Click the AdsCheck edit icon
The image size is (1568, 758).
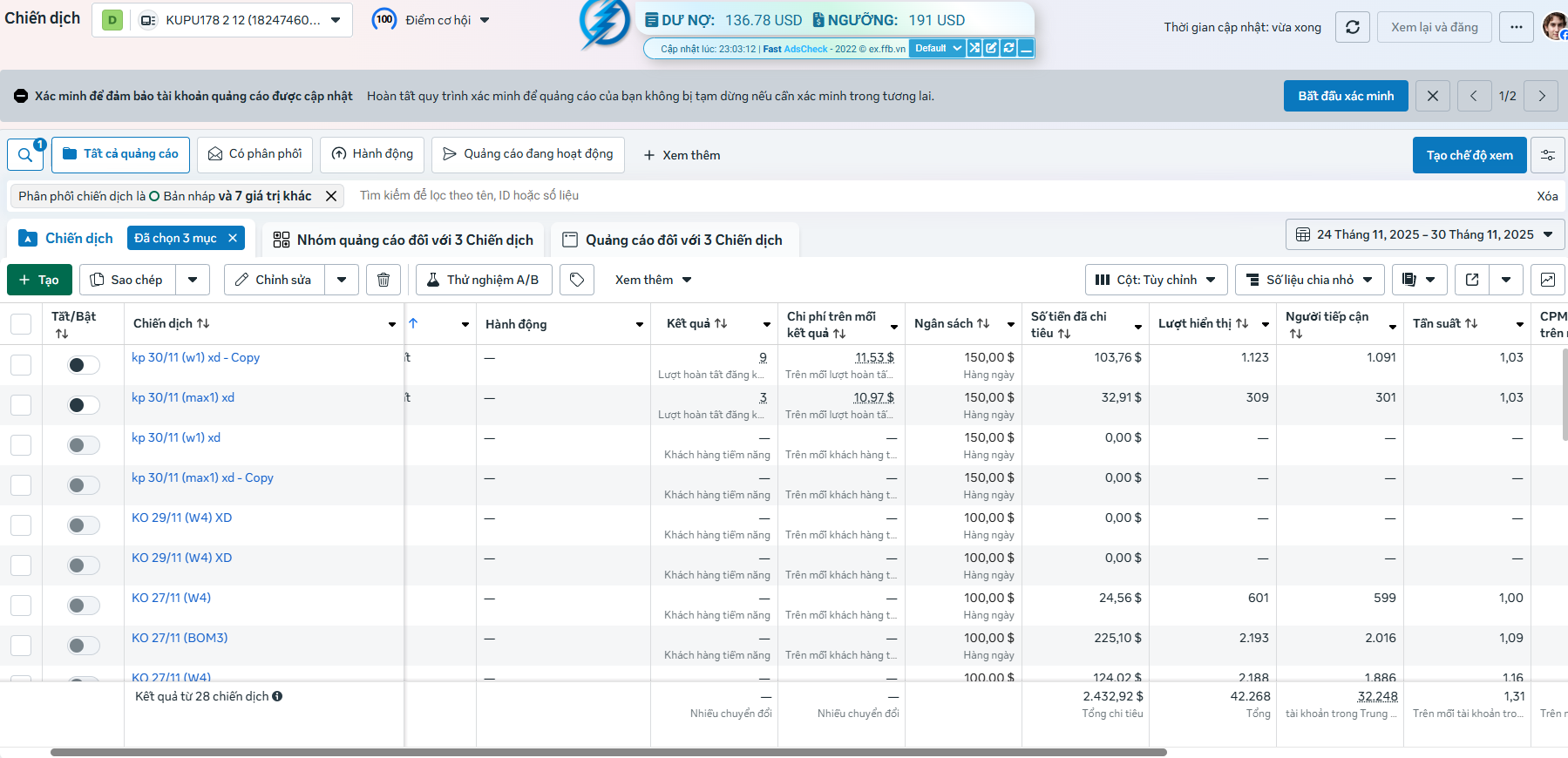tap(992, 48)
